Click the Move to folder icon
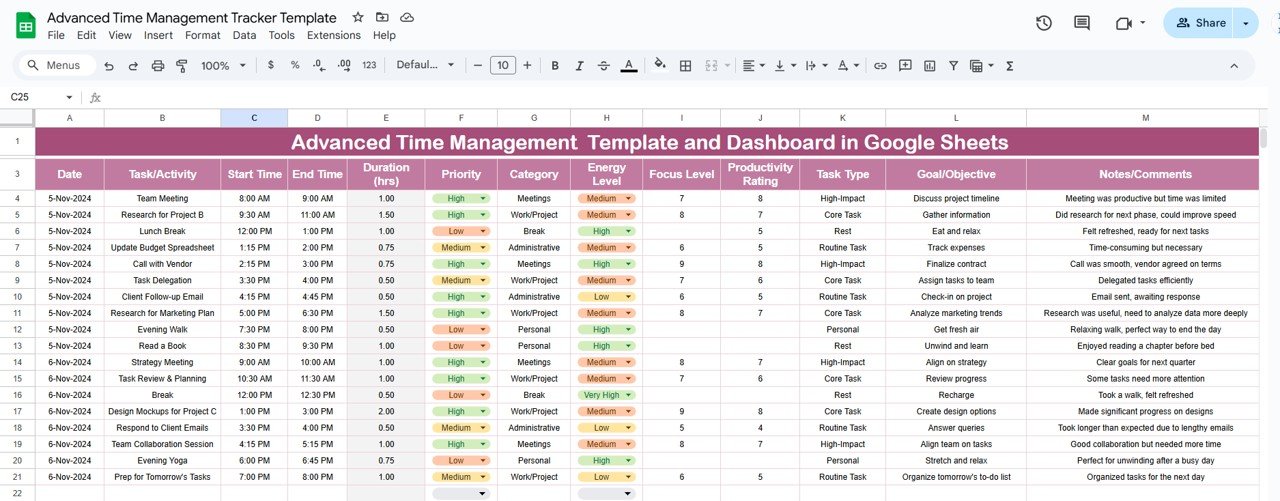This screenshot has height=501, width=1280. point(382,18)
